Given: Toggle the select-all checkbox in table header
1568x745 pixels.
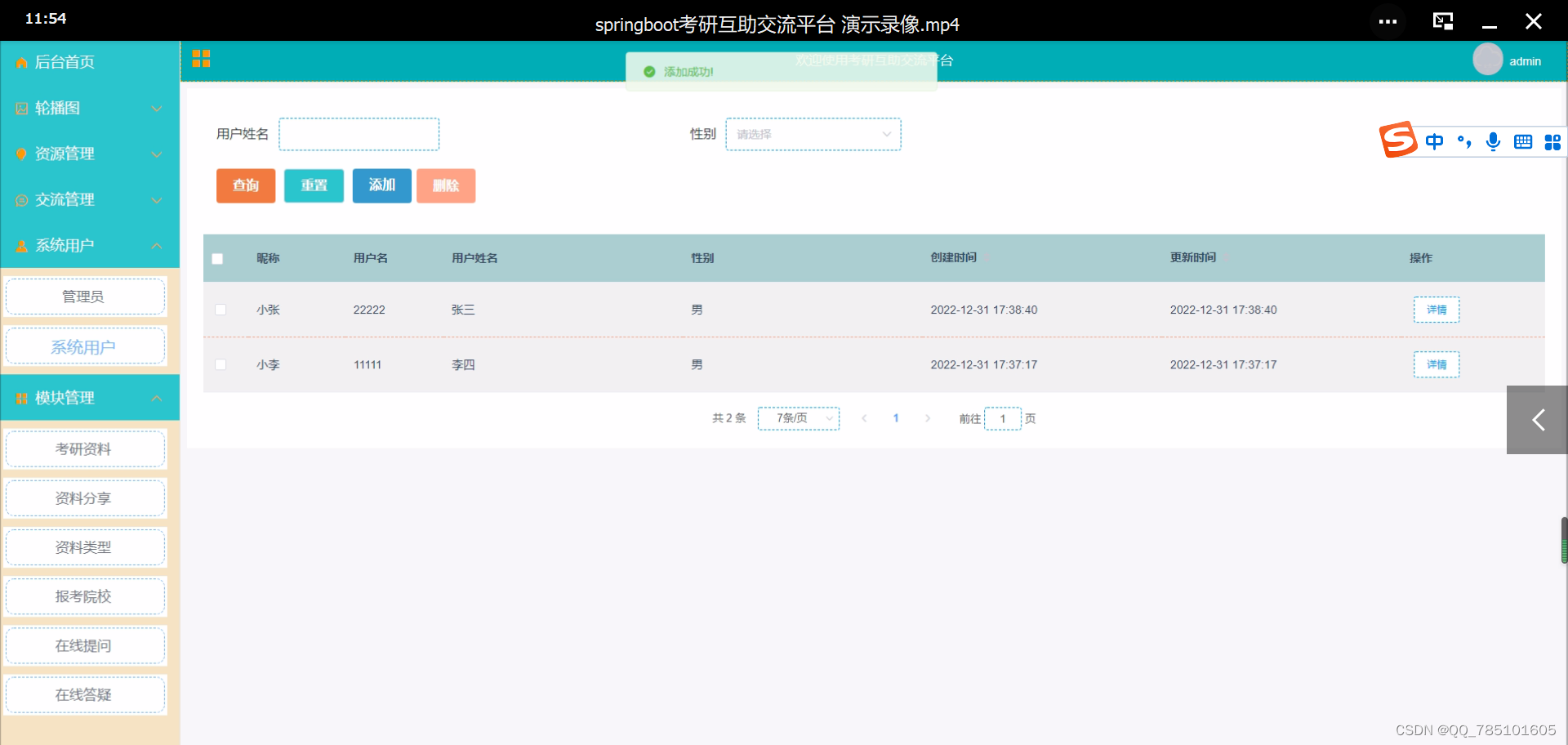Looking at the screenshot, I should [217, 258].
